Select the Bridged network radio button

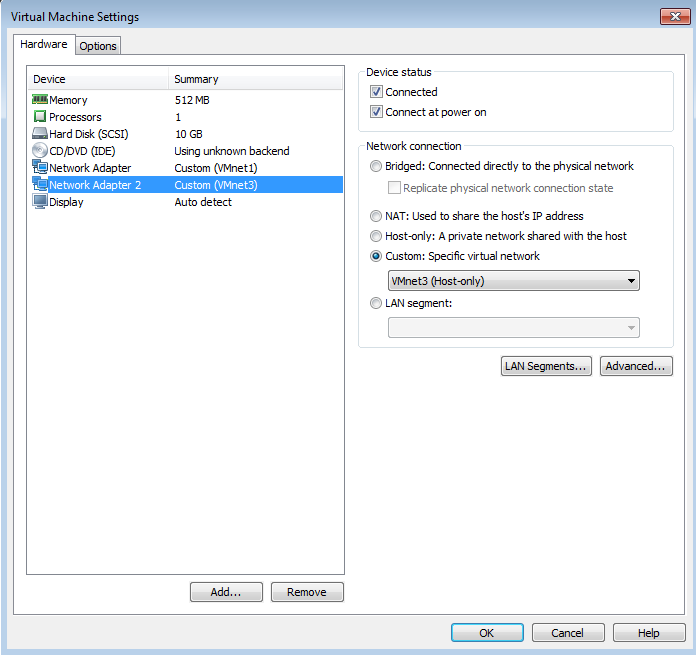click(376, 166)
